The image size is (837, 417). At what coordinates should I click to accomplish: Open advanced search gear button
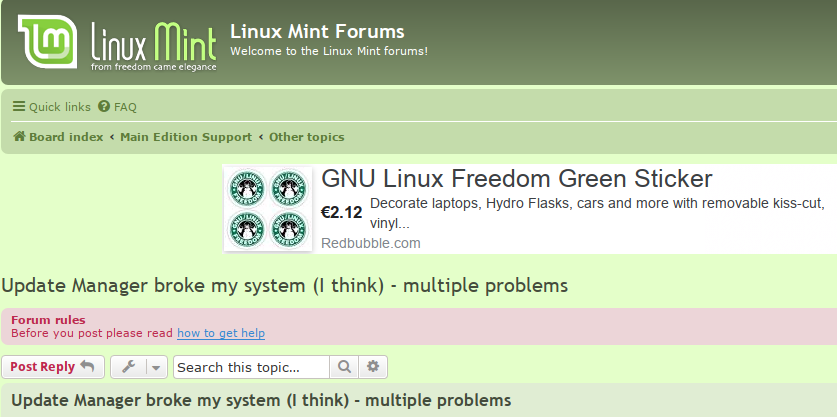pos(373,367)
